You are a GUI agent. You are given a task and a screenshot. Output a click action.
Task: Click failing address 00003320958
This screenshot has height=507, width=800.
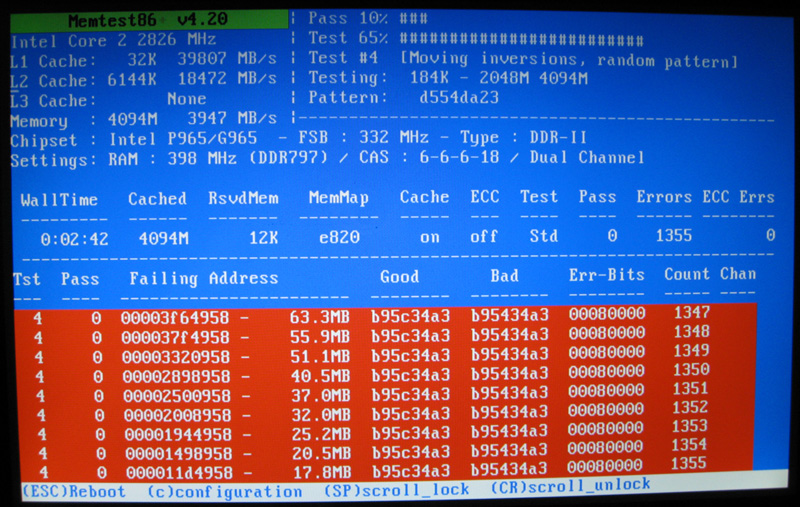176,357
